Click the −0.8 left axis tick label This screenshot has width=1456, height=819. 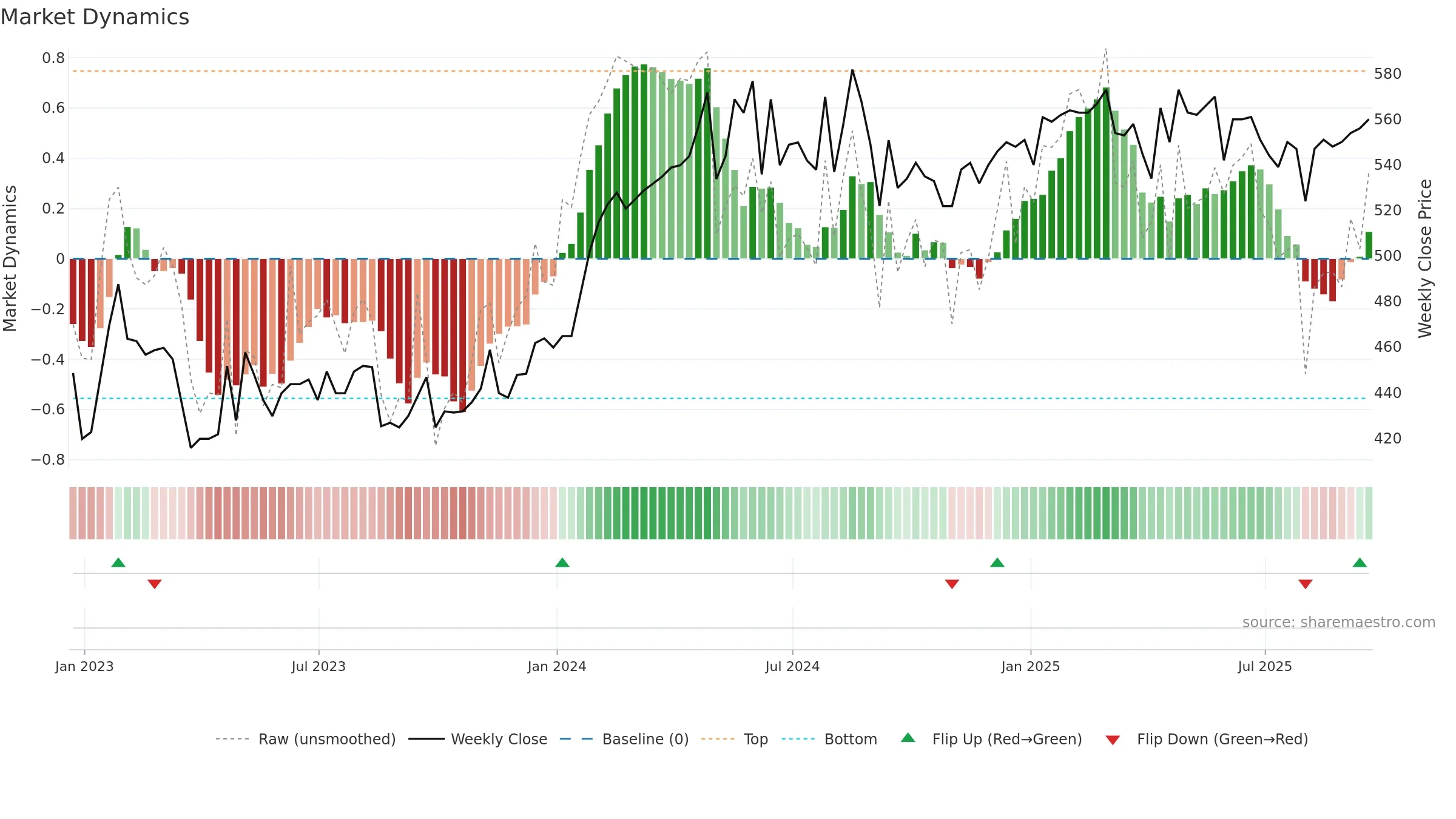48,460
